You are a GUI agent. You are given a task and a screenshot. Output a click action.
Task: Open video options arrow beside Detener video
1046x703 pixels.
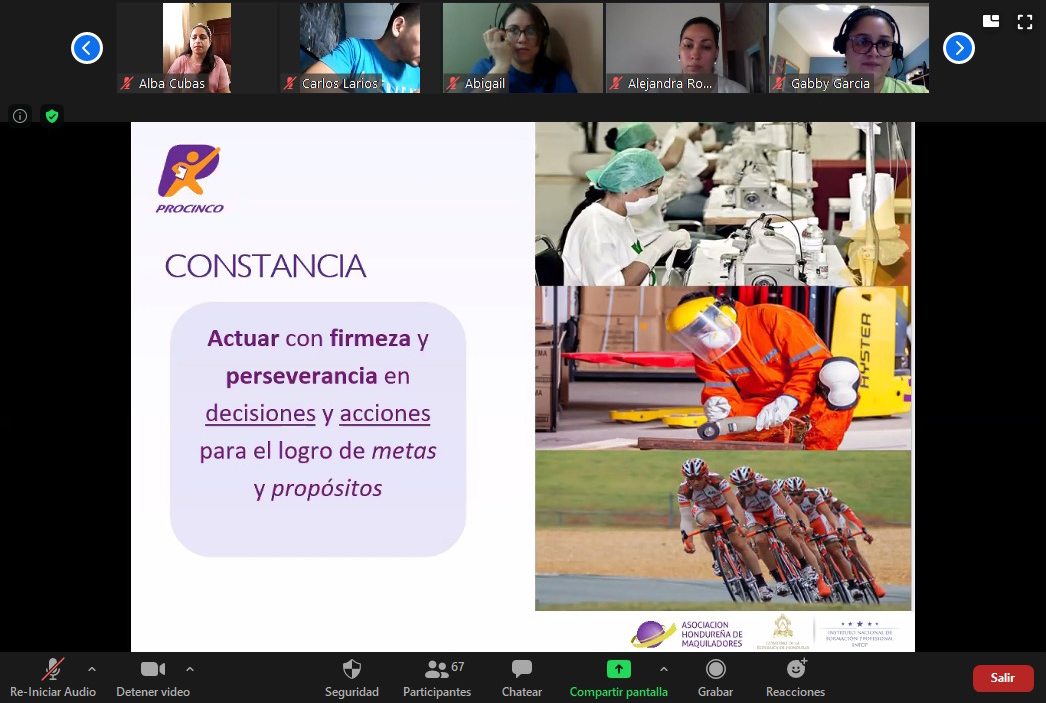click(x=190, y=669)
